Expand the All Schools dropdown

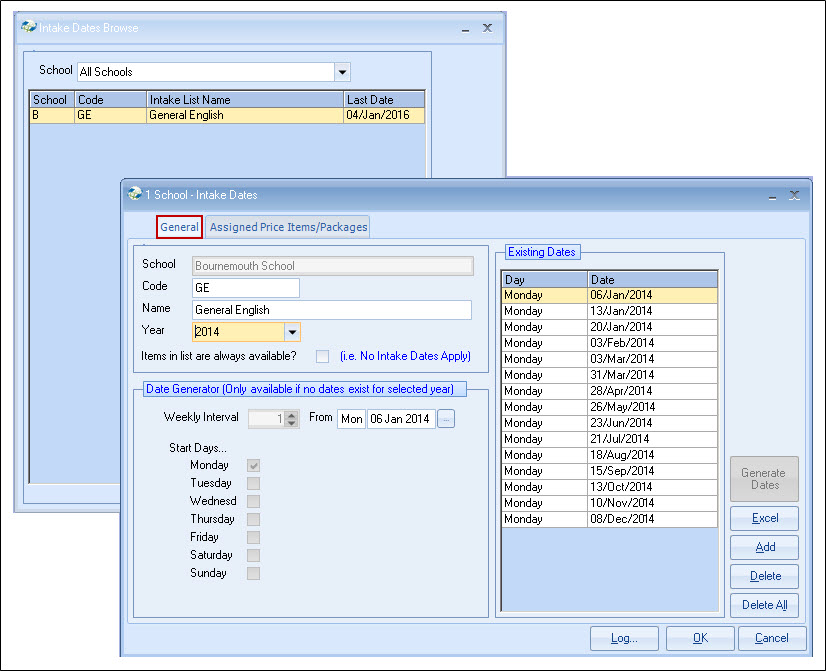(343, 72)
